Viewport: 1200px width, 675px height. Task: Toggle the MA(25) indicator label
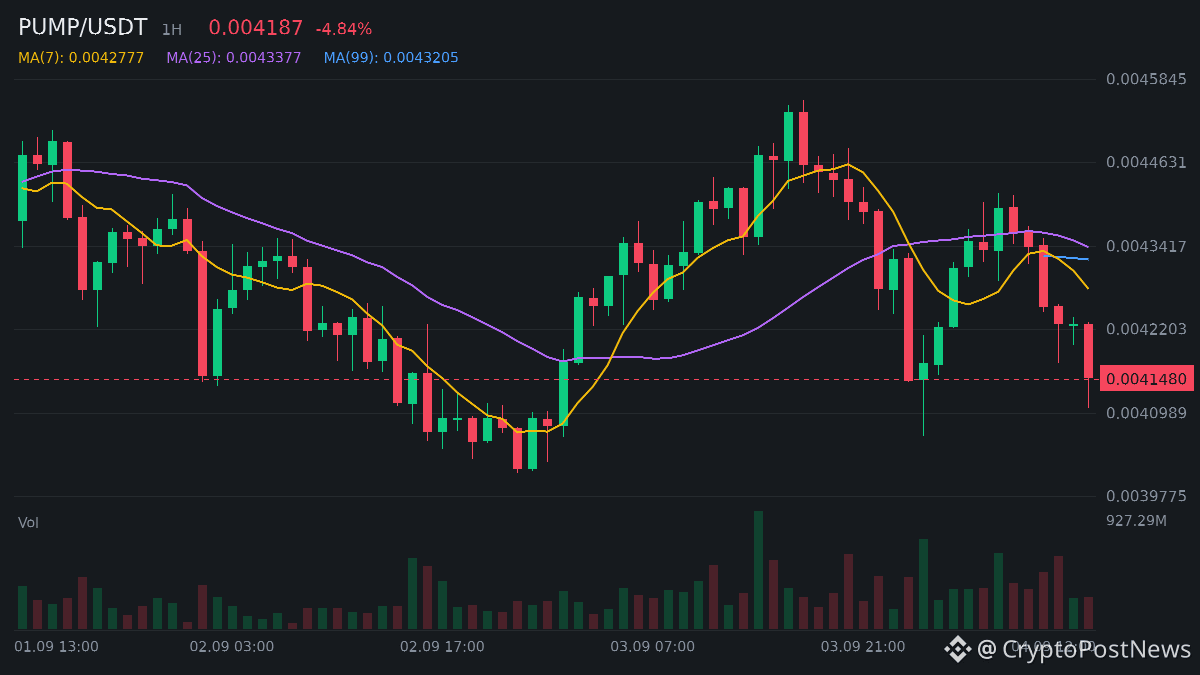coord(234,58)
